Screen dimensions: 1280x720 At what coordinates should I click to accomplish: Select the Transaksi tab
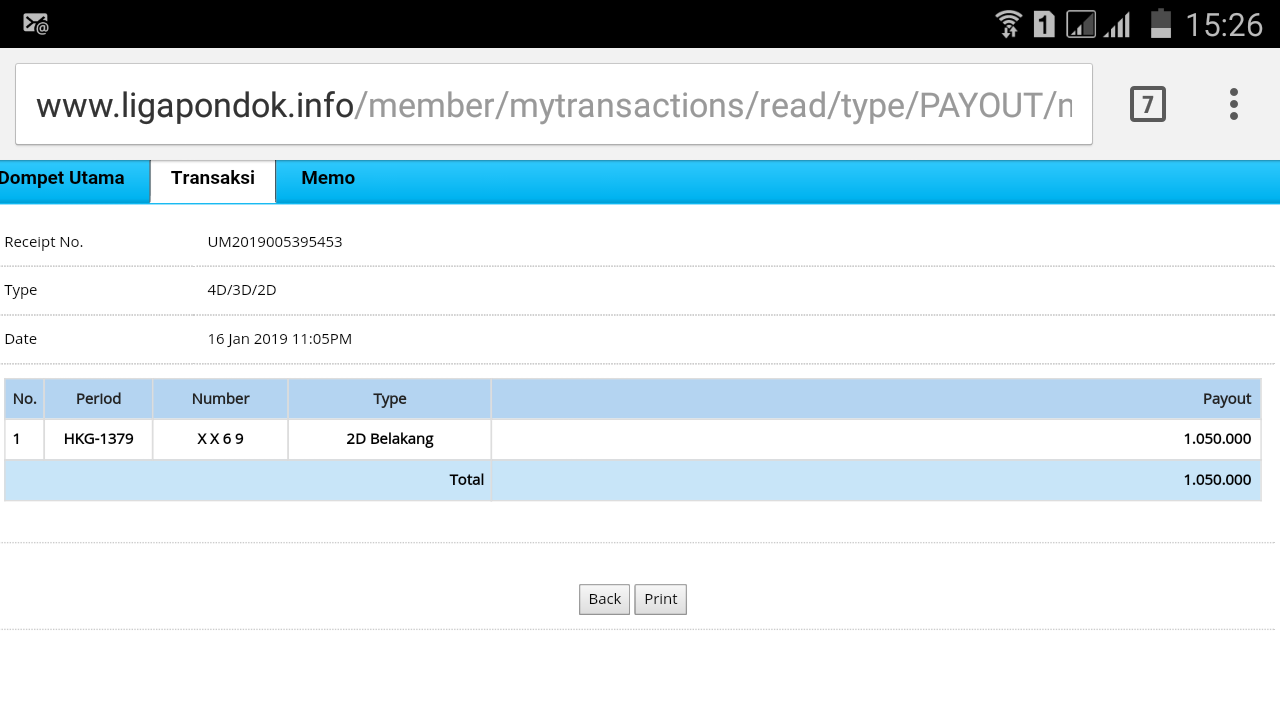(212, 179)
